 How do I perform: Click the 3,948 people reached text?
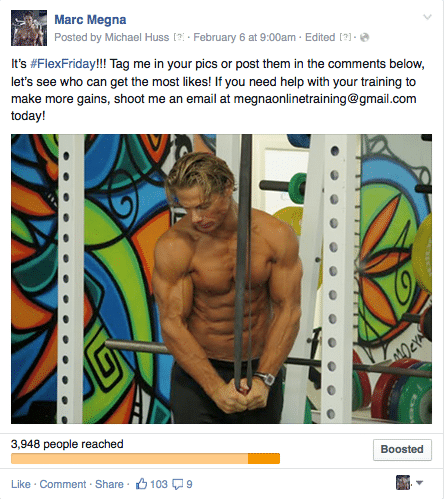coord(67,444)
